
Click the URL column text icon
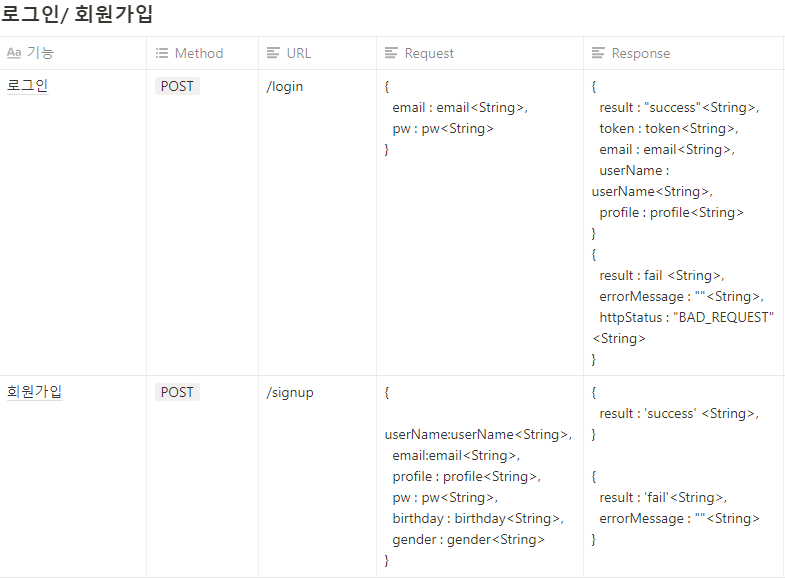[273, 53]
